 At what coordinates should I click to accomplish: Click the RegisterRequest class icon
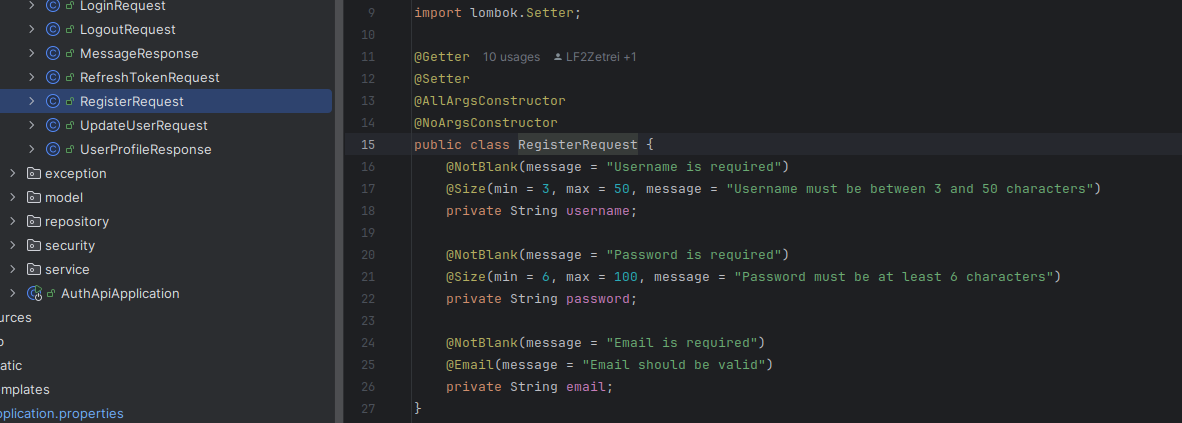(53, 101)
